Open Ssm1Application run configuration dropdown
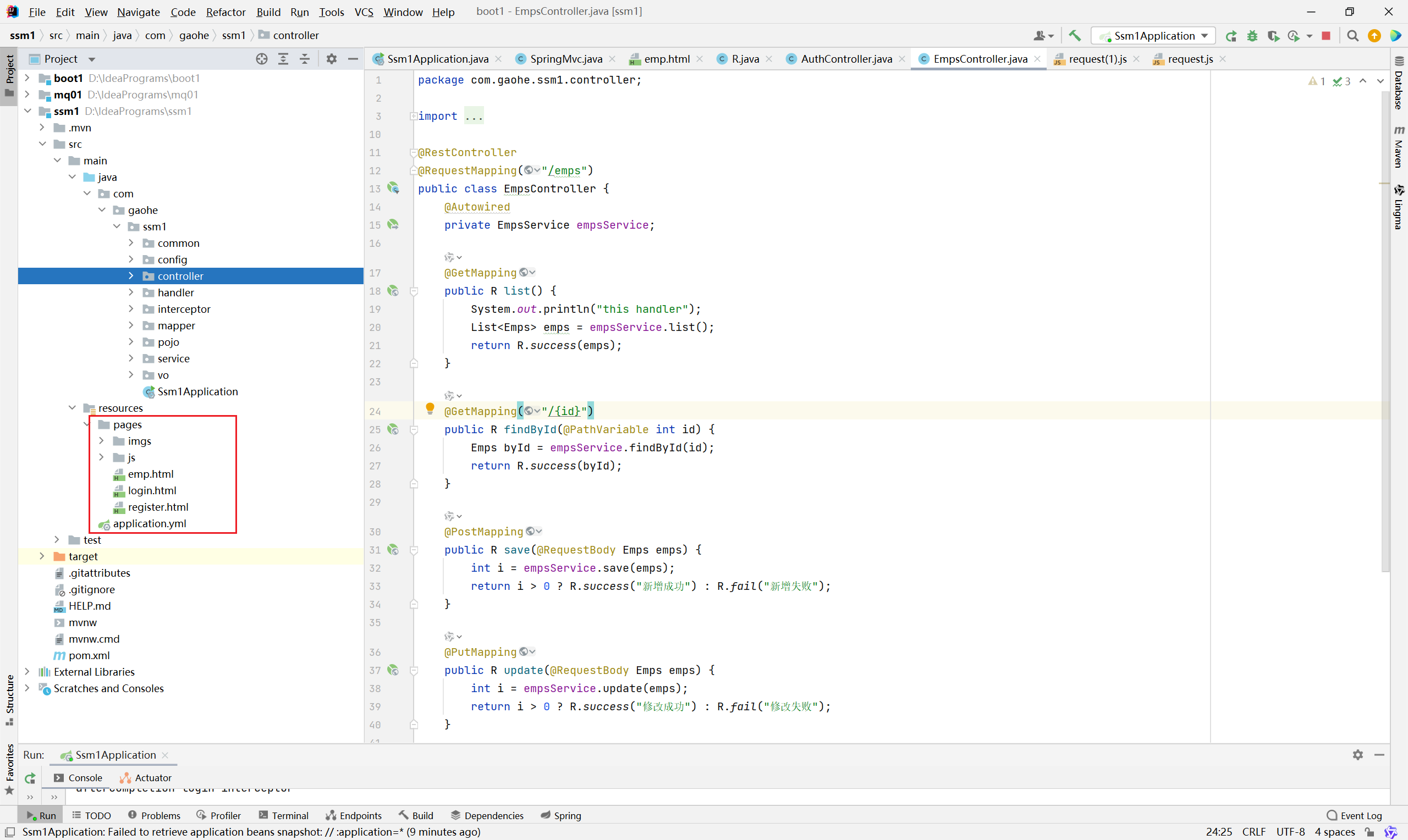 coord(1153,36)
